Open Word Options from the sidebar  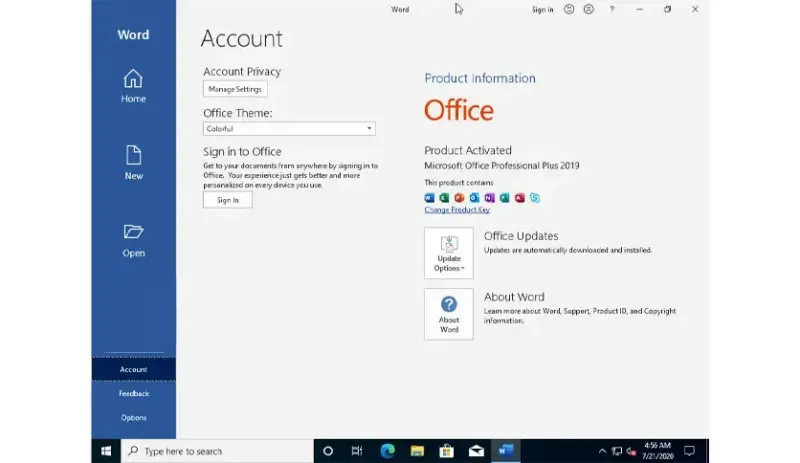[x=134, y=417]
